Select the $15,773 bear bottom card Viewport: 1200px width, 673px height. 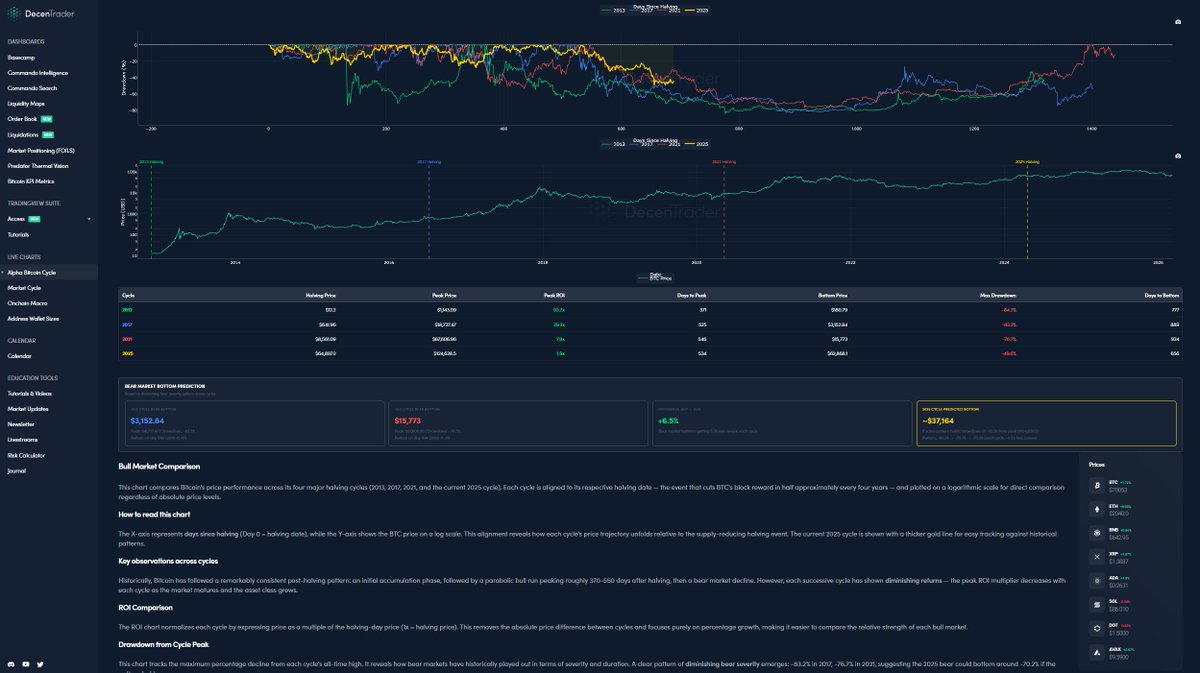[x=516, y=423]
